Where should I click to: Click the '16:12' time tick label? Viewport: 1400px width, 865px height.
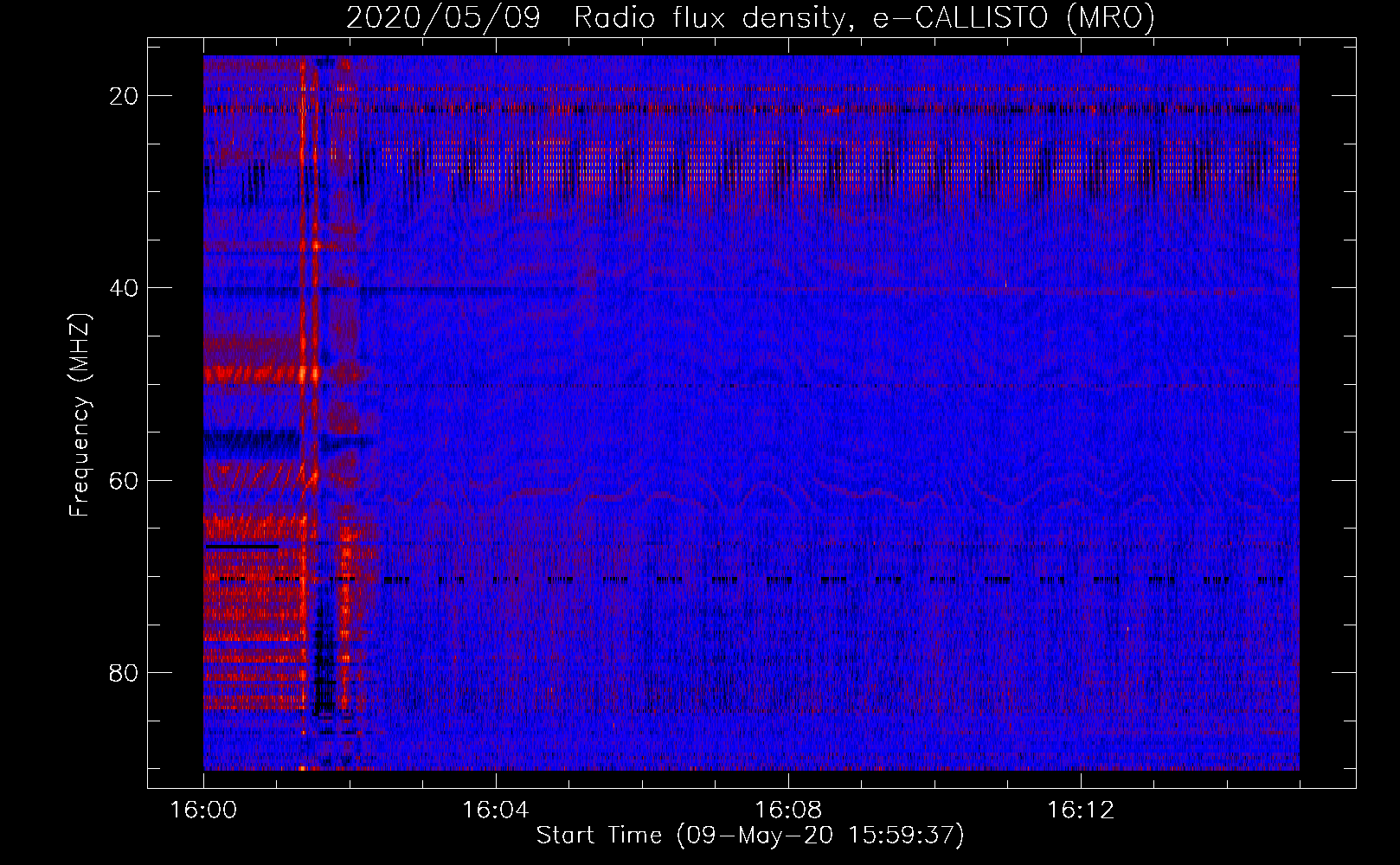(1080, 811)
